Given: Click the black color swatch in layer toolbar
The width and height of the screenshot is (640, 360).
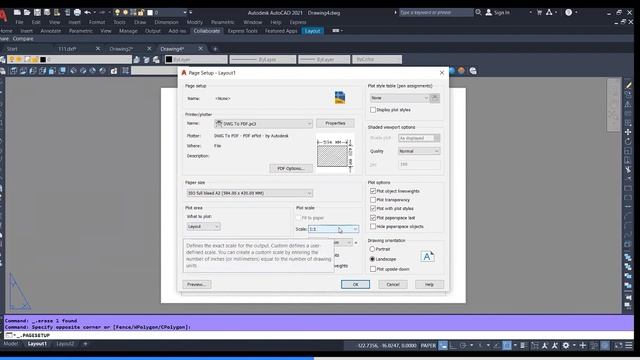Looking at the screenshot, I should pos(43,60).
